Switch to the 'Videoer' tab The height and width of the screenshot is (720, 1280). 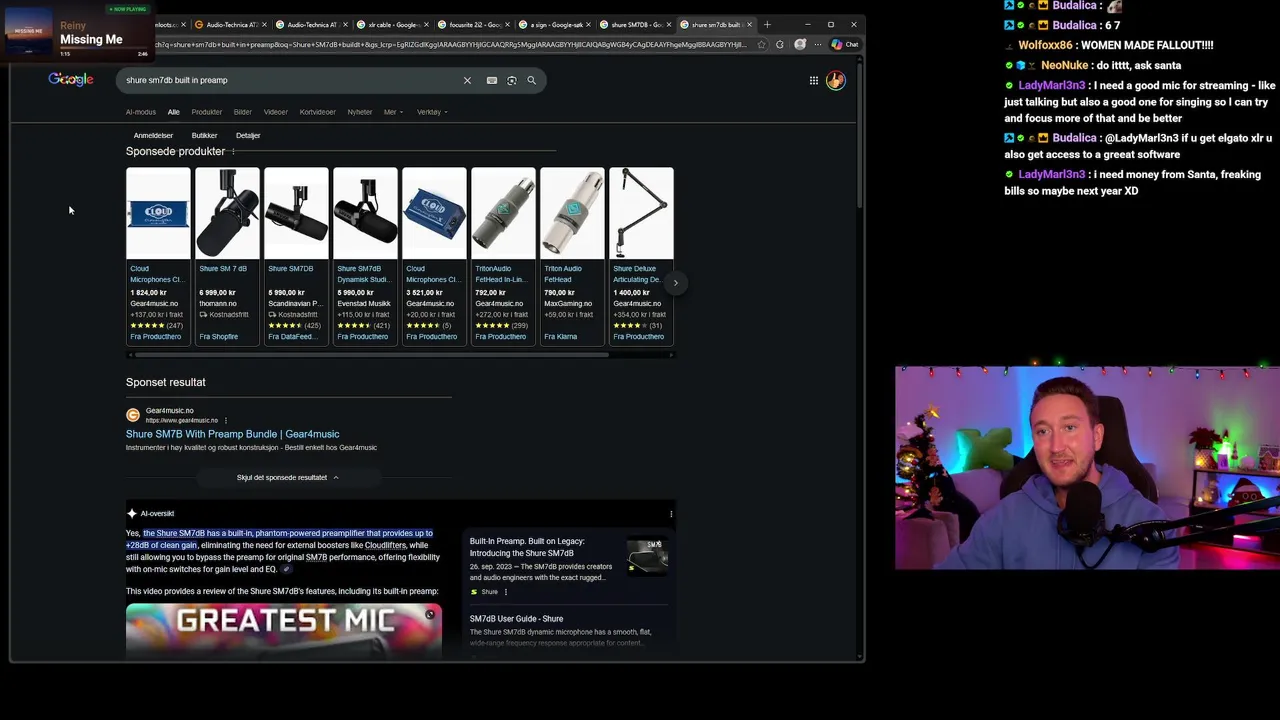click(x=276, y=112)
